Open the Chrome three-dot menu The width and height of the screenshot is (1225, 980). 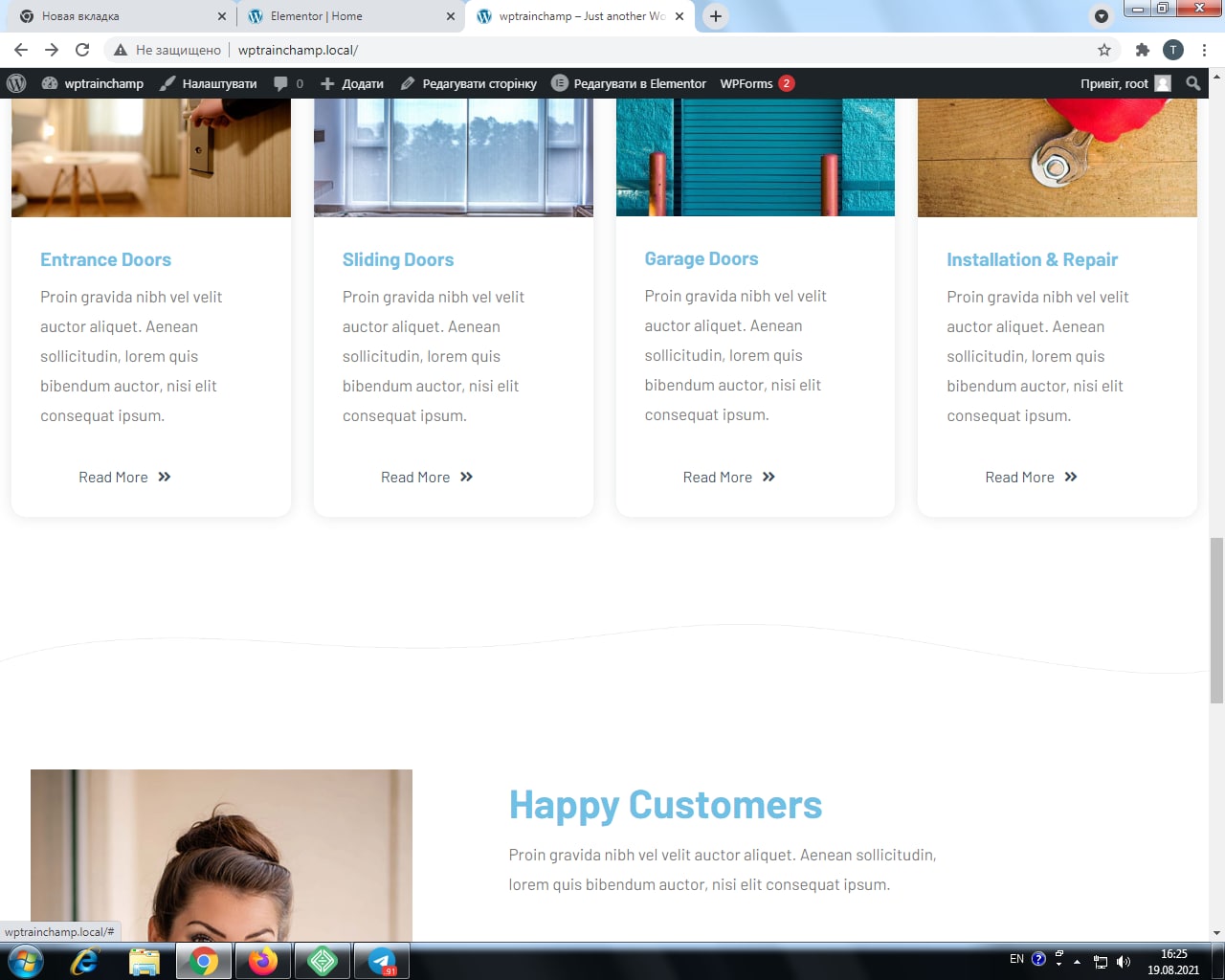click(x=1205, y=50)
